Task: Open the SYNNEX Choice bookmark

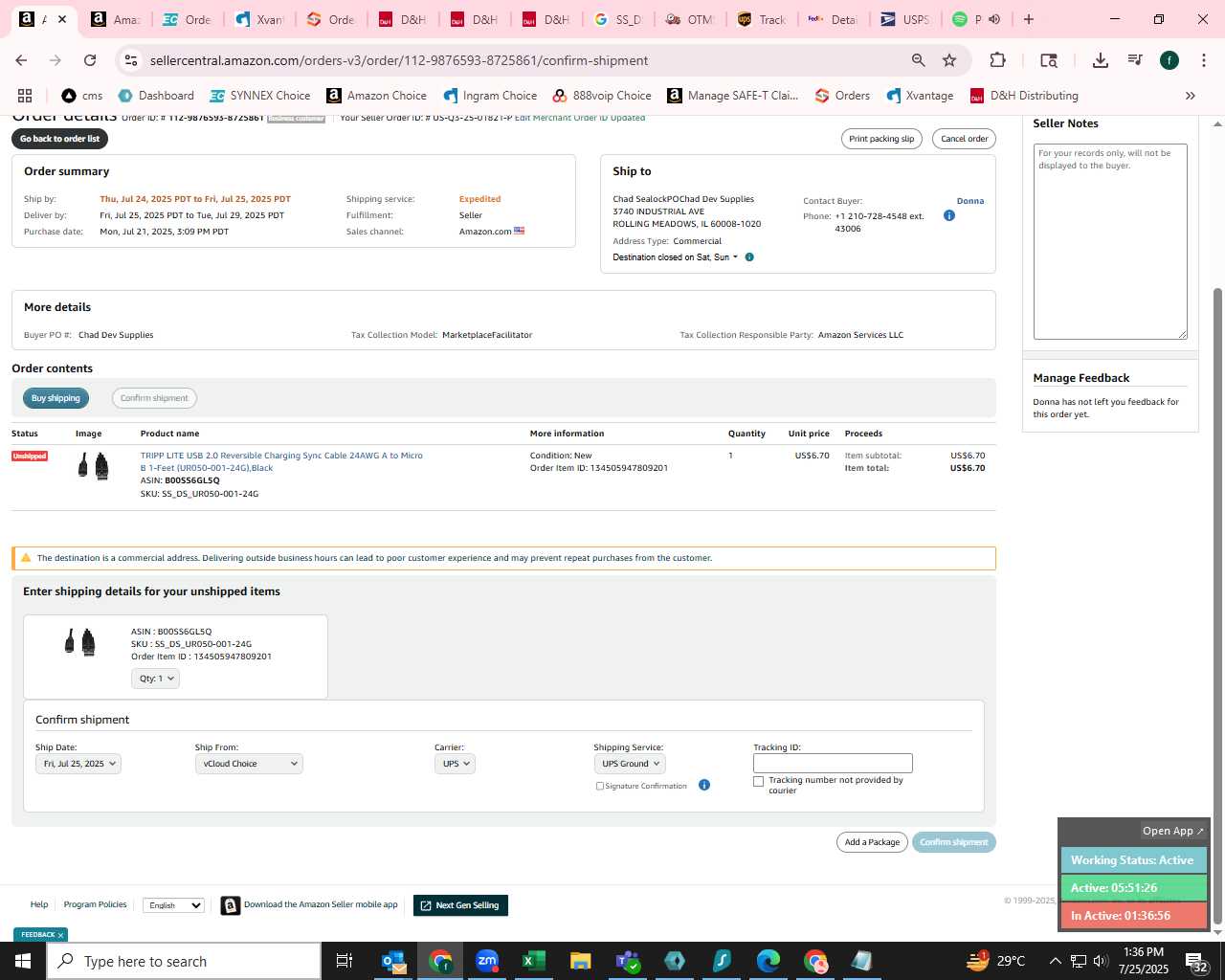Action: coord(260,96)
